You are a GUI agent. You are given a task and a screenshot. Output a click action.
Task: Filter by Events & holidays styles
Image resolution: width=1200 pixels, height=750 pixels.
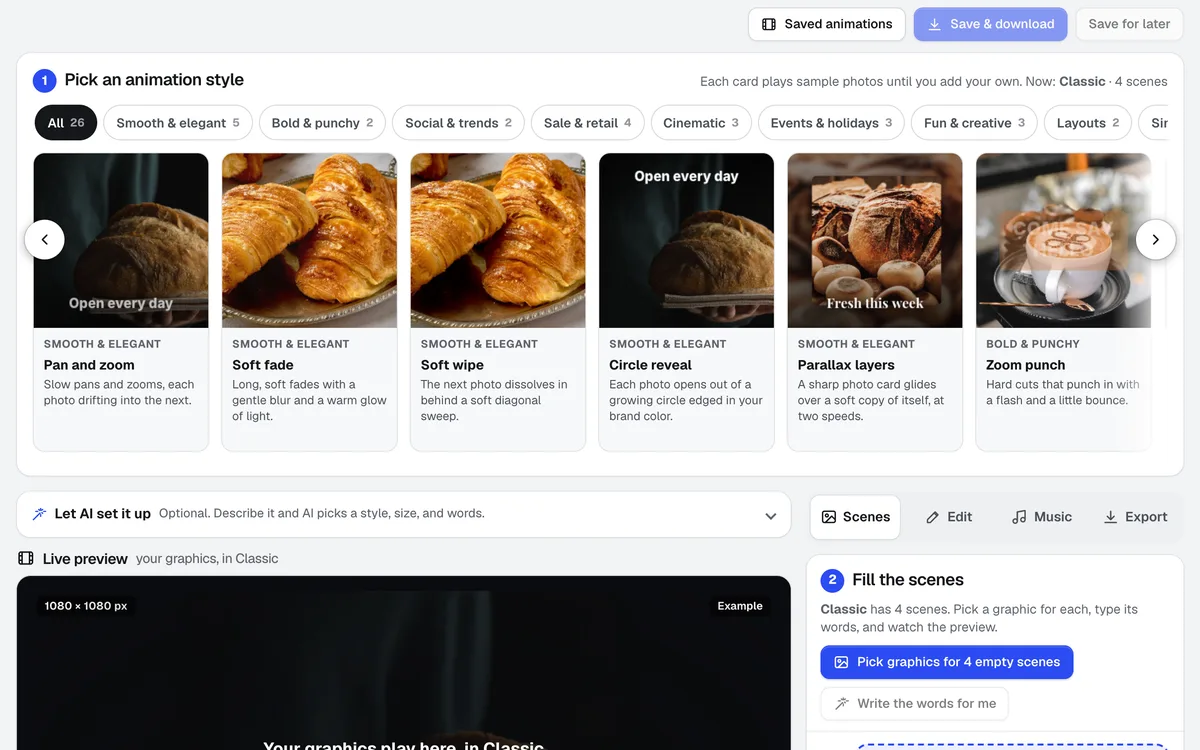point(831,123)
